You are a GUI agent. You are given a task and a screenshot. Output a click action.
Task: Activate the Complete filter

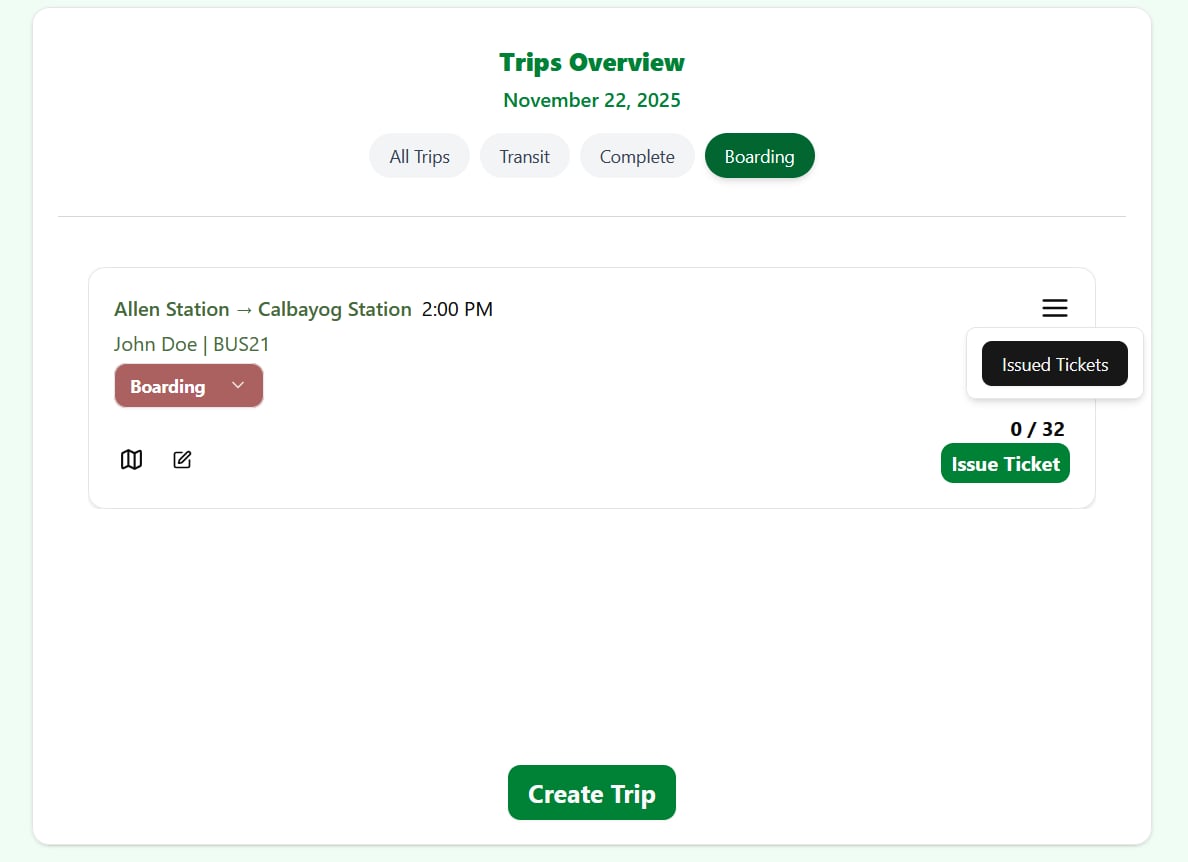pyautogui.click(x=637, y=156)
